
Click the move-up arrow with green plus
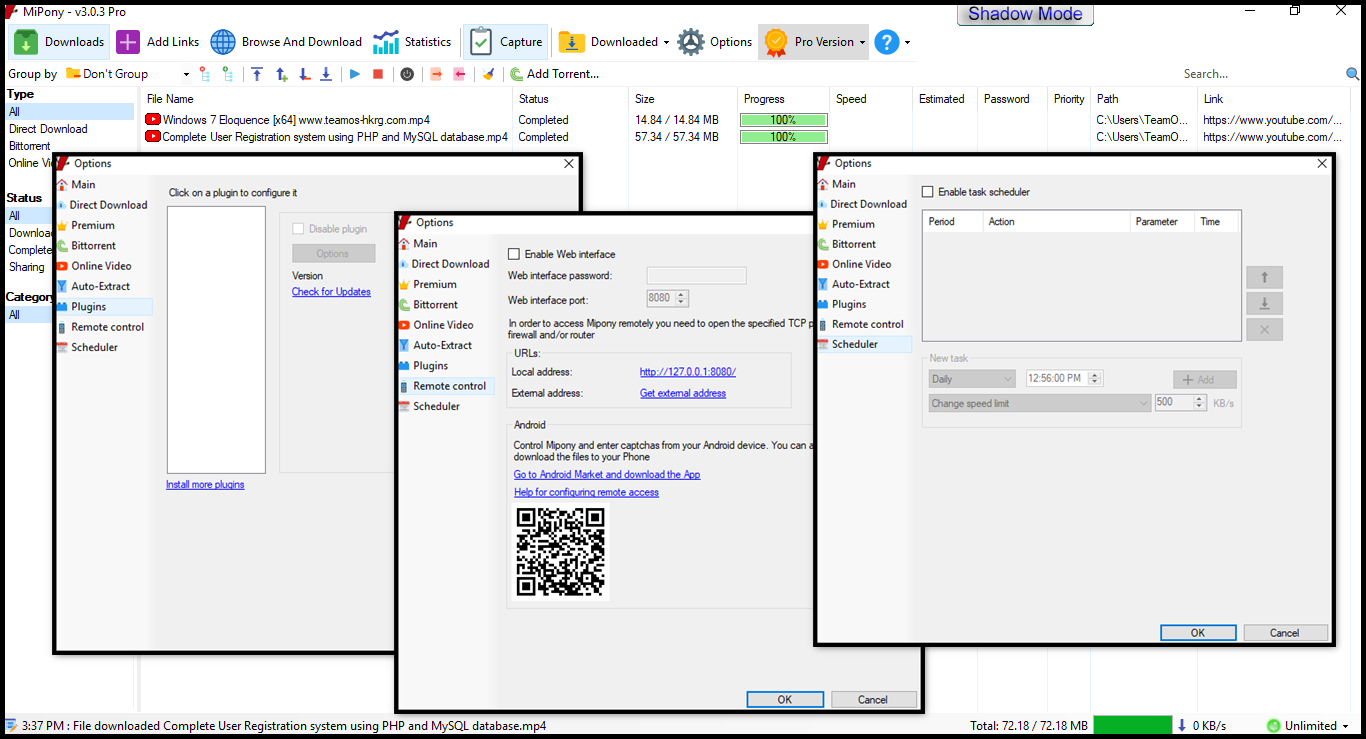pos(281,74)
